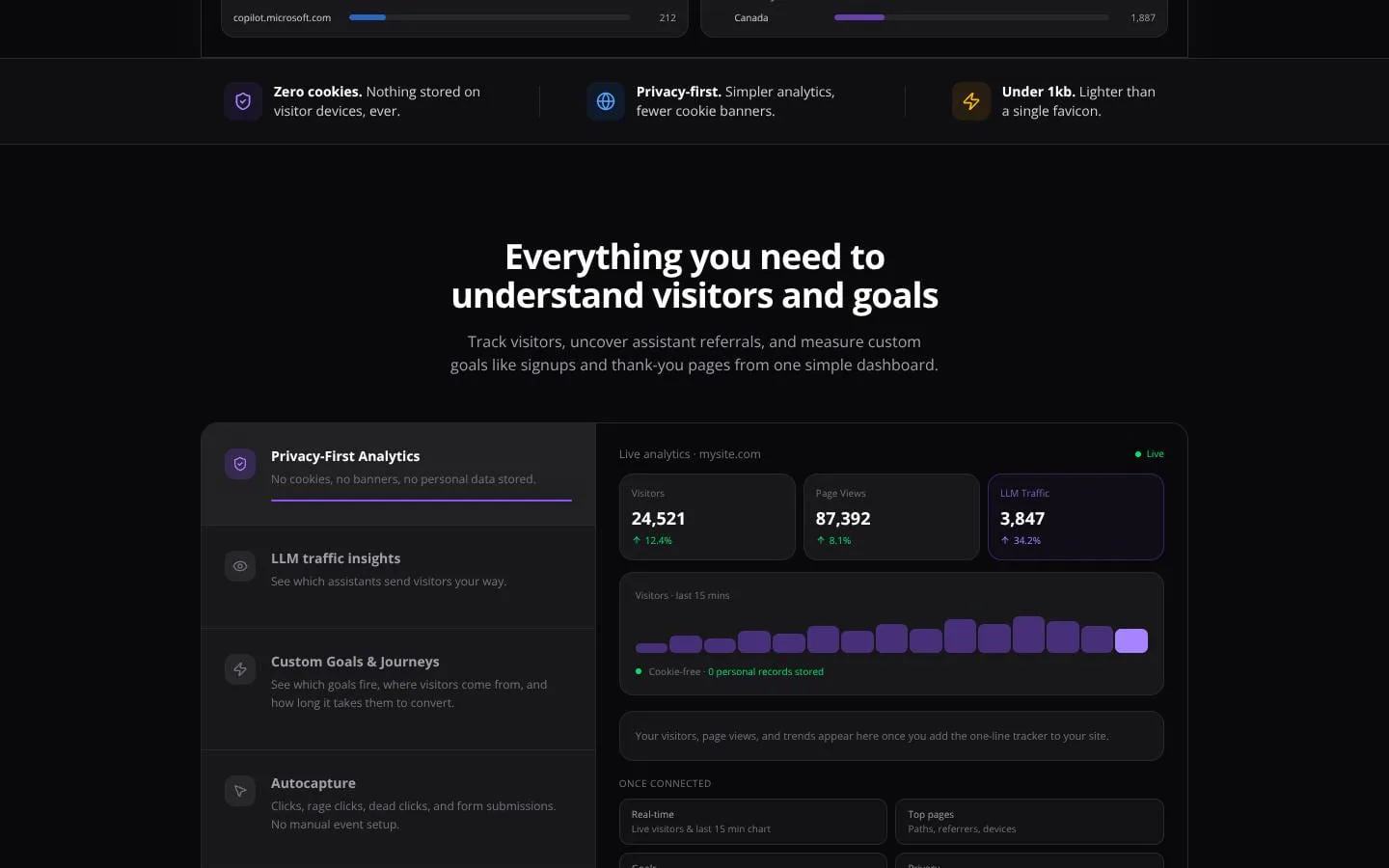This screenshot has width=1389, height=868.
Task: Click the Page Views stat card label
Action: pyautogui.click(x=841, y=494)
